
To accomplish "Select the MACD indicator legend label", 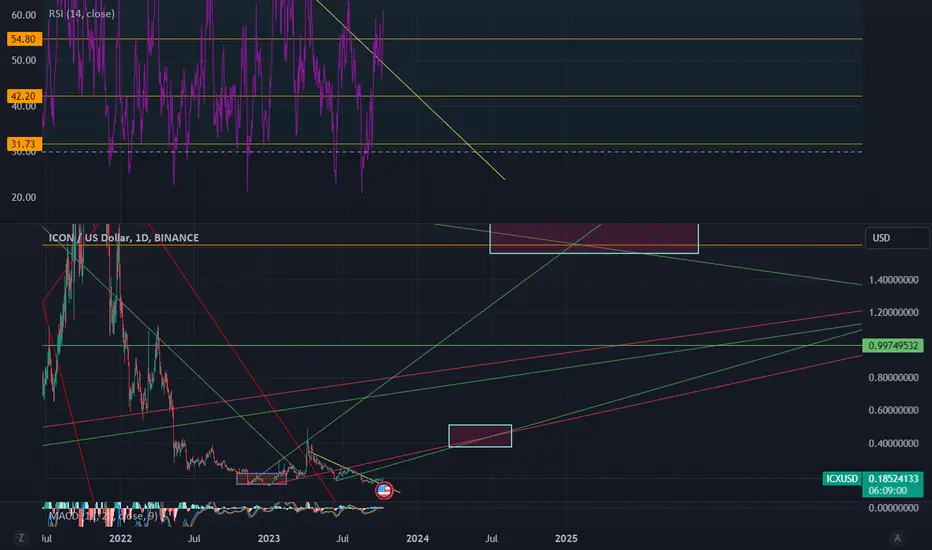I will tap(103, 516).
